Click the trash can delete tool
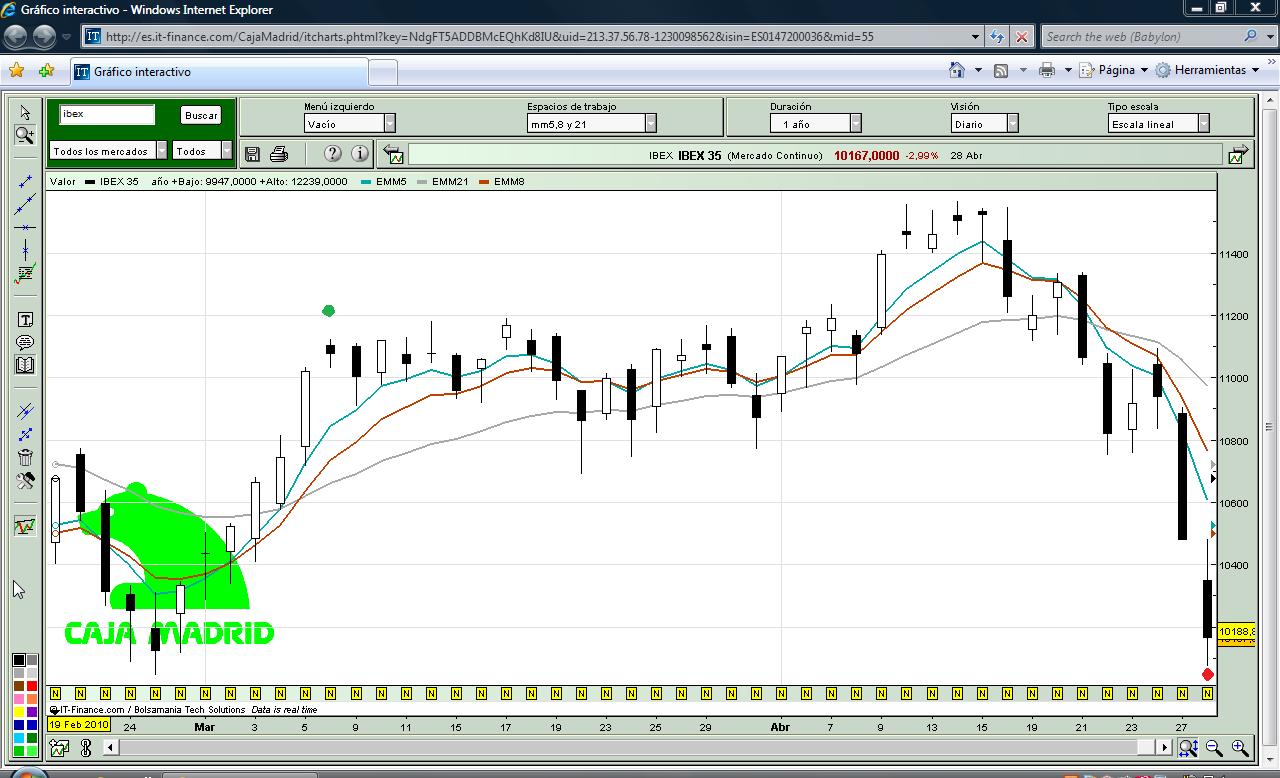Viewport: 1280px width, 778px height. [x=25, y=457]
